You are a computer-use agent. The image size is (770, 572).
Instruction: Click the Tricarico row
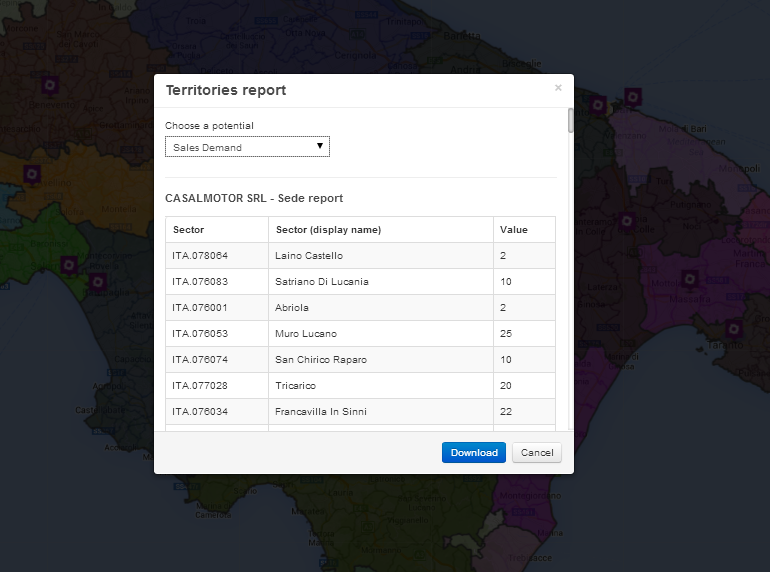[296, 386]
